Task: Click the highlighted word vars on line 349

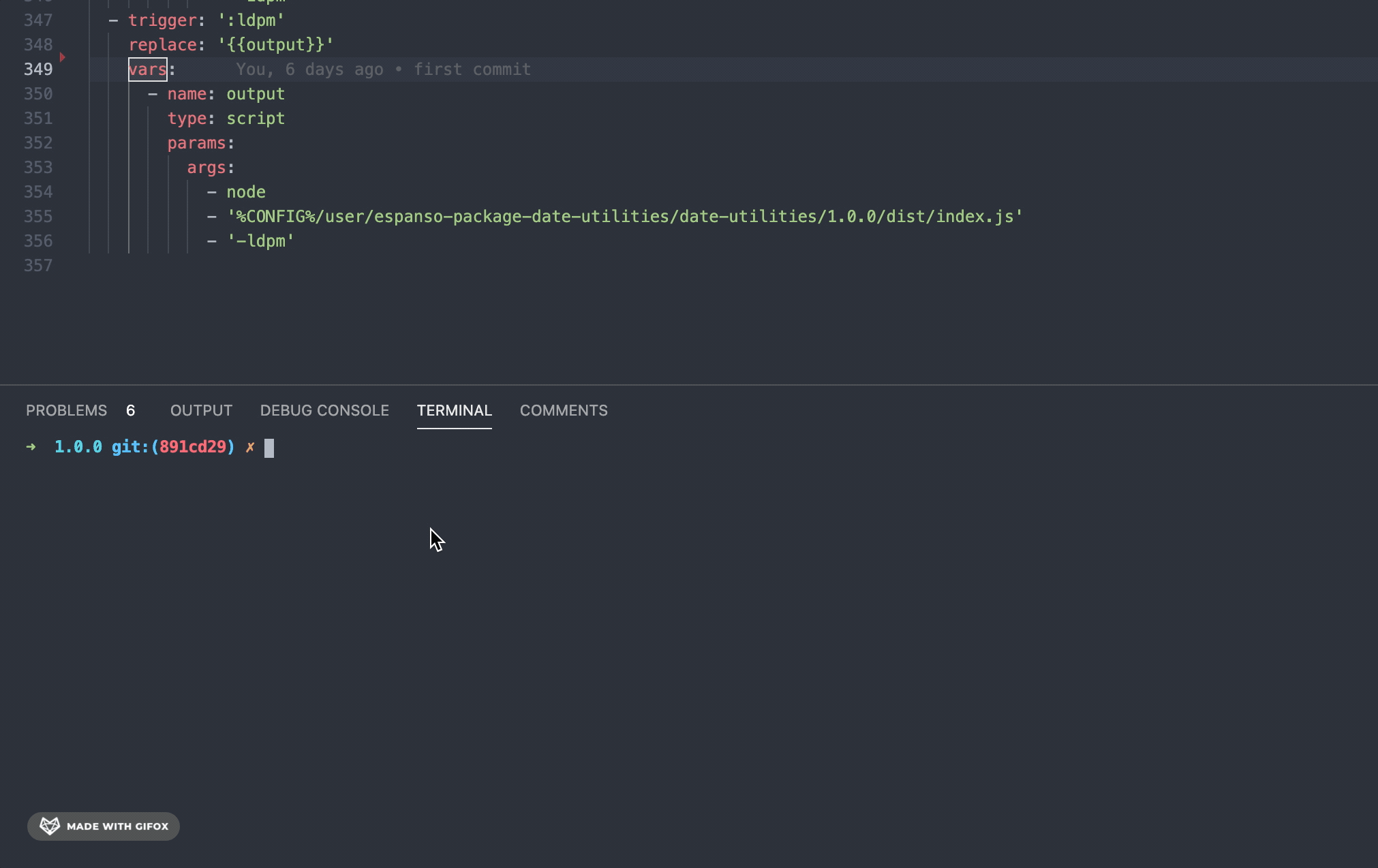Action: click(147, 69)
